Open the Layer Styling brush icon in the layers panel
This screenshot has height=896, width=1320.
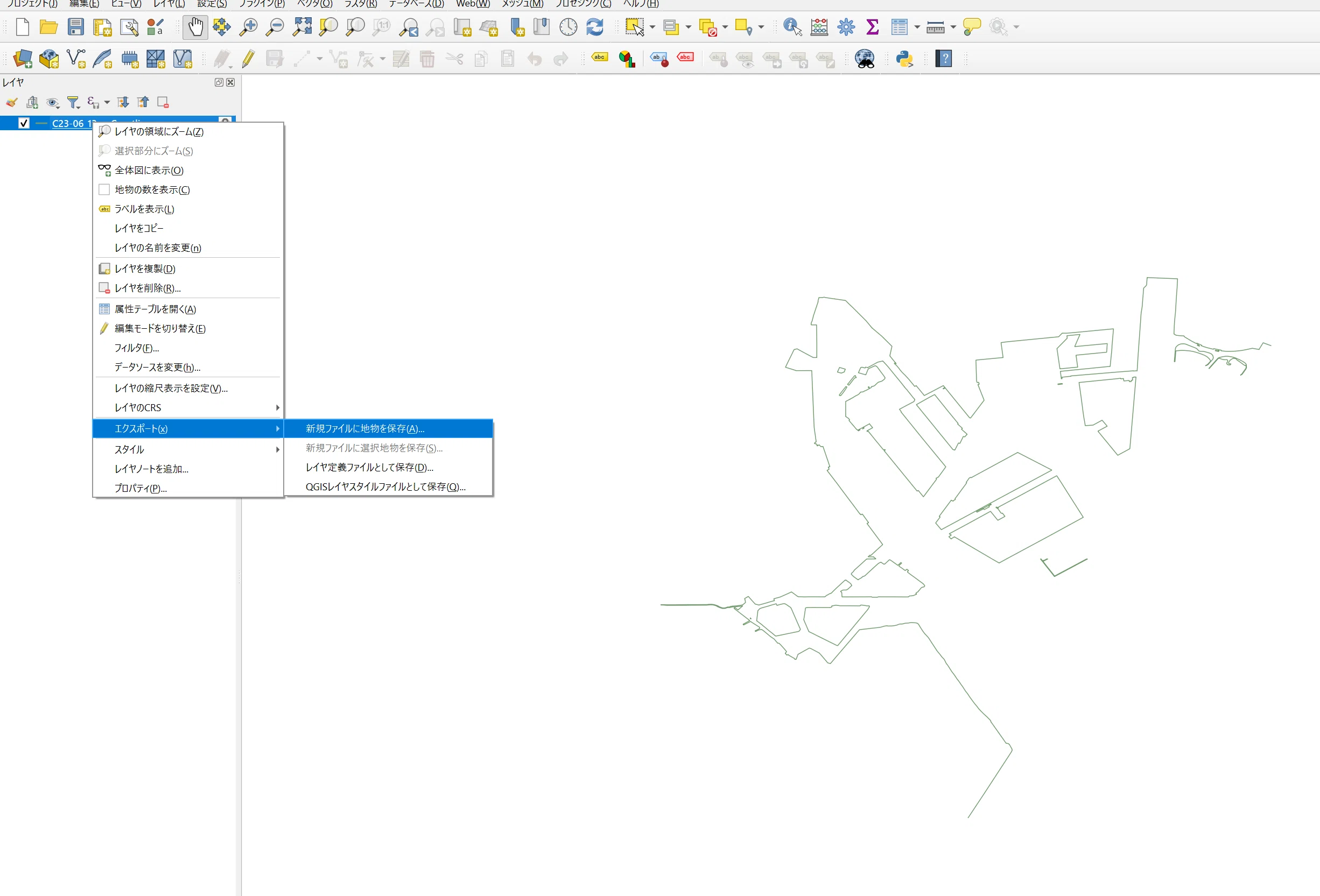pyautogui.click(x=12, y=102)
